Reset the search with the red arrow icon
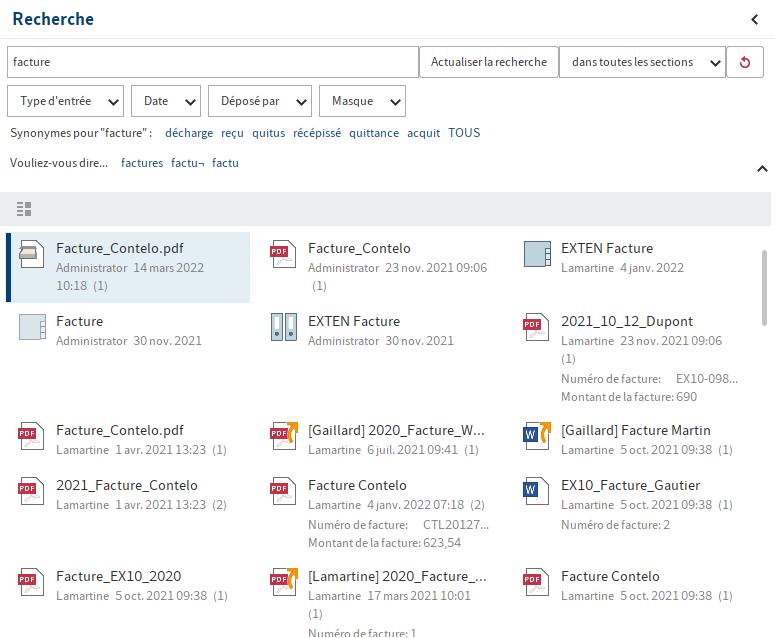Image resolution: width=775 pixels, height=638 pixels. pyautogui.click(x=745, y=62)
